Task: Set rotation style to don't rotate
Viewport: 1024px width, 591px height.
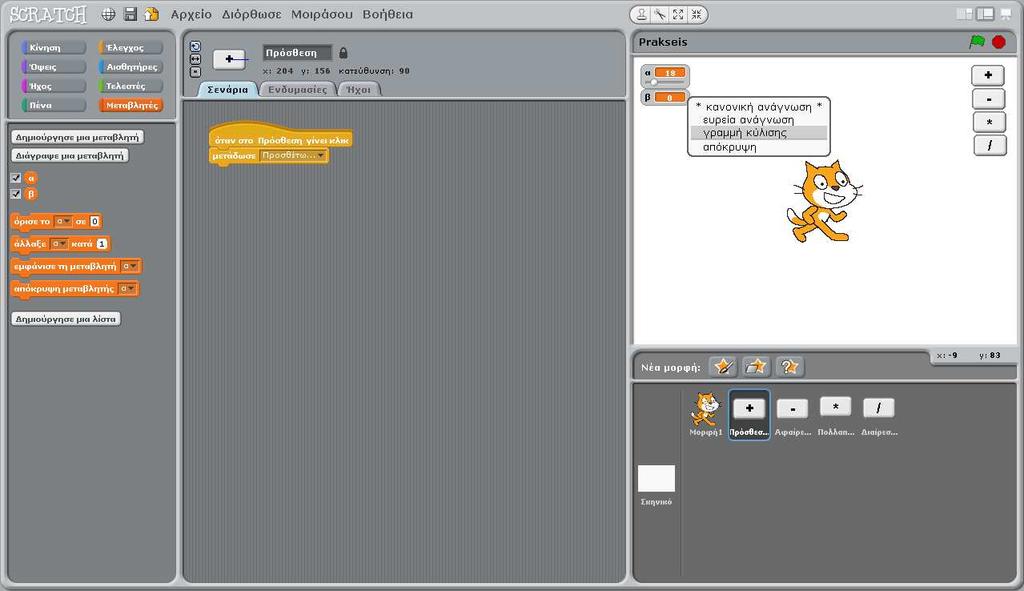Action: point(195,72)
